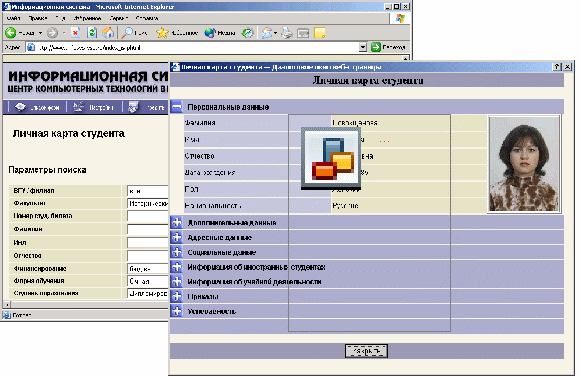
Task: Click the Личная карта студента page heading in the browser
Action: (x=69, y=133)
